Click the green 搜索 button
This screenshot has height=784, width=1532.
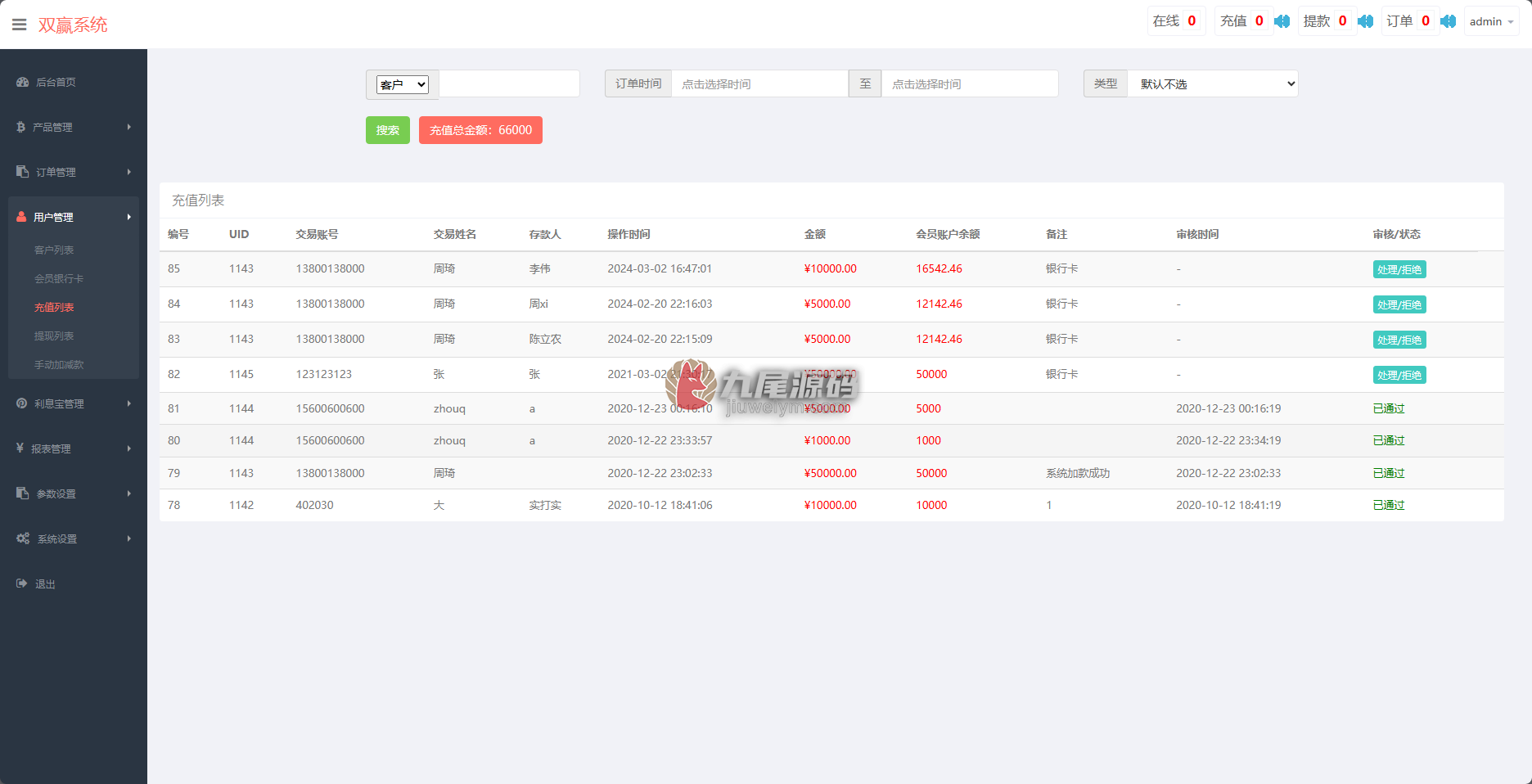point(388,130)
